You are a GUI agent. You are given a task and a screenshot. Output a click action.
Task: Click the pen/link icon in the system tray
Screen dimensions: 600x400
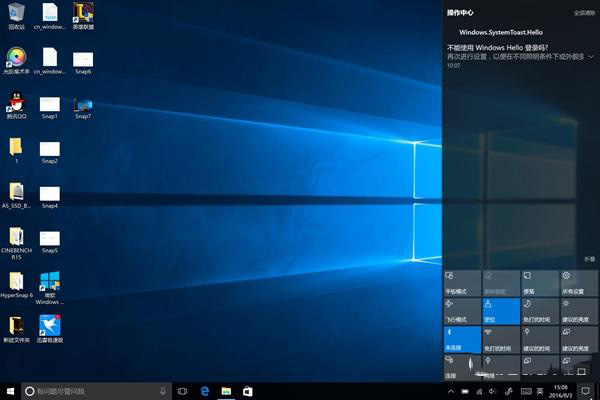pyautogui.click(x=509, y=391)
